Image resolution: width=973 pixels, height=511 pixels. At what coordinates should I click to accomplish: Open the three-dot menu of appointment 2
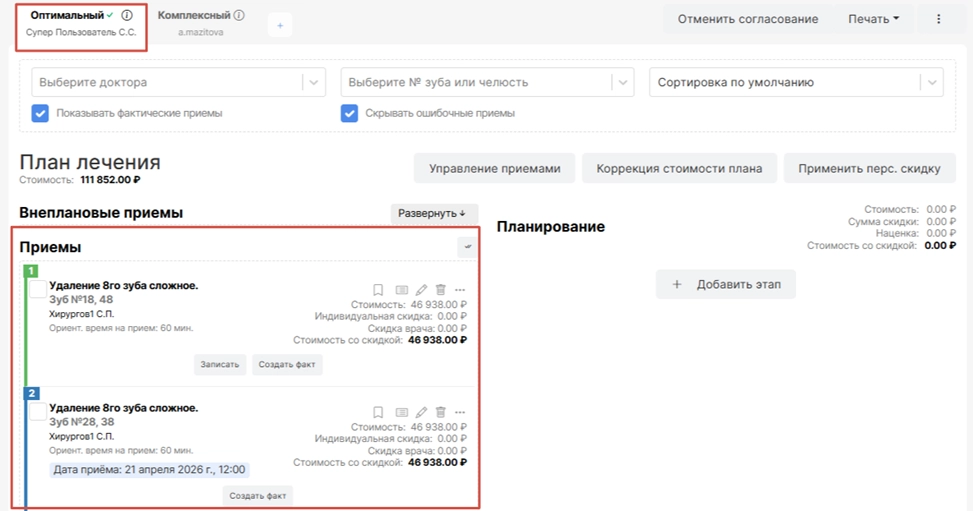[460, 412]
